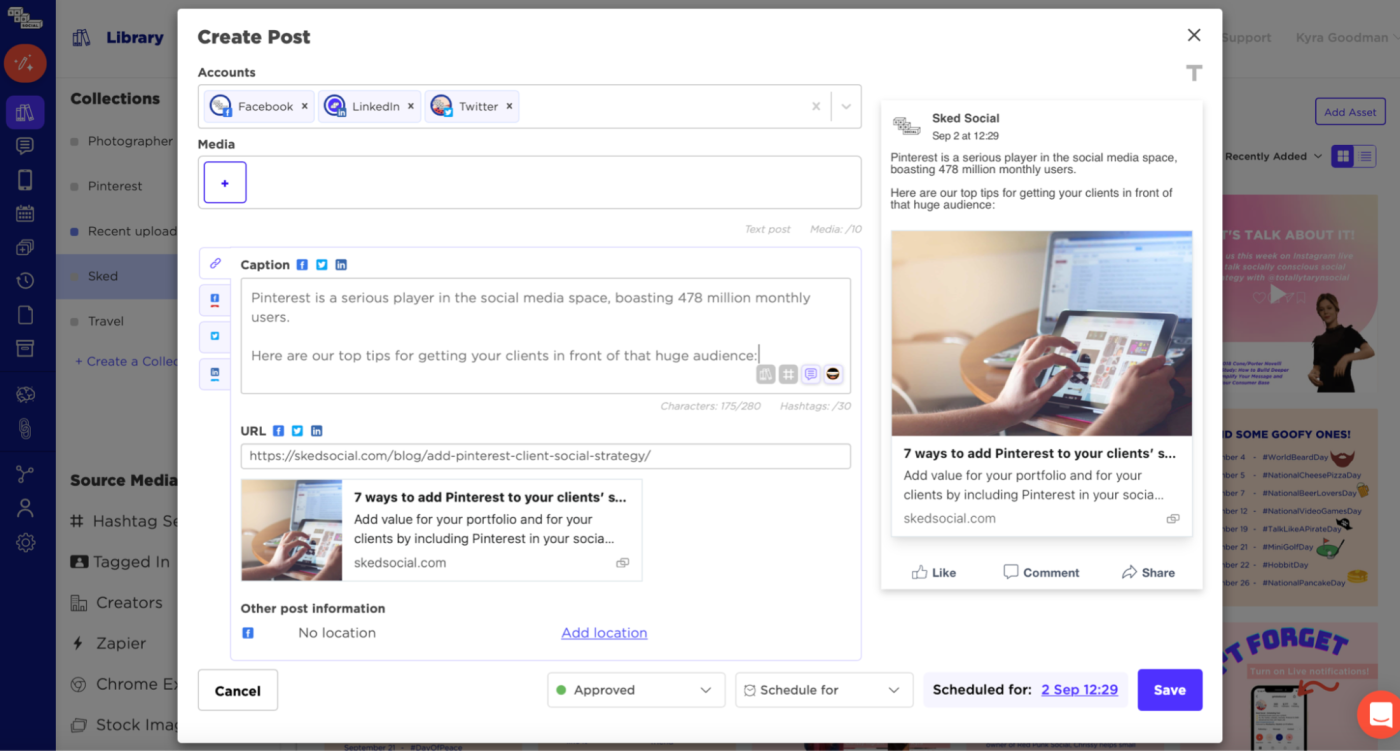Click Add Asset button in Library
Viewport: 1400px width, 751px height.
[x=1350, y=112]
